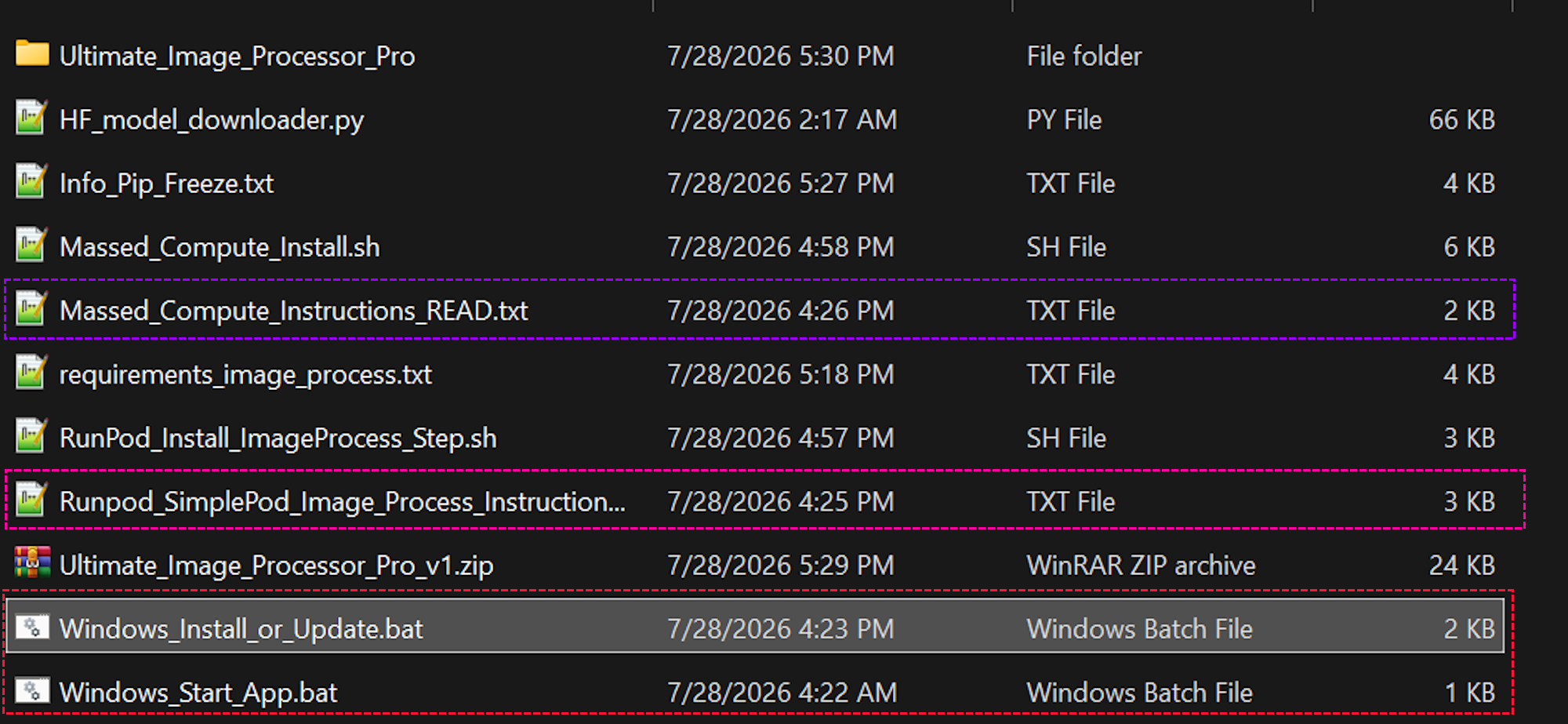1568x724 pixels.
Task: Click the 7/28/2026 2:17 AM date cell
Action: click(782, 120)
